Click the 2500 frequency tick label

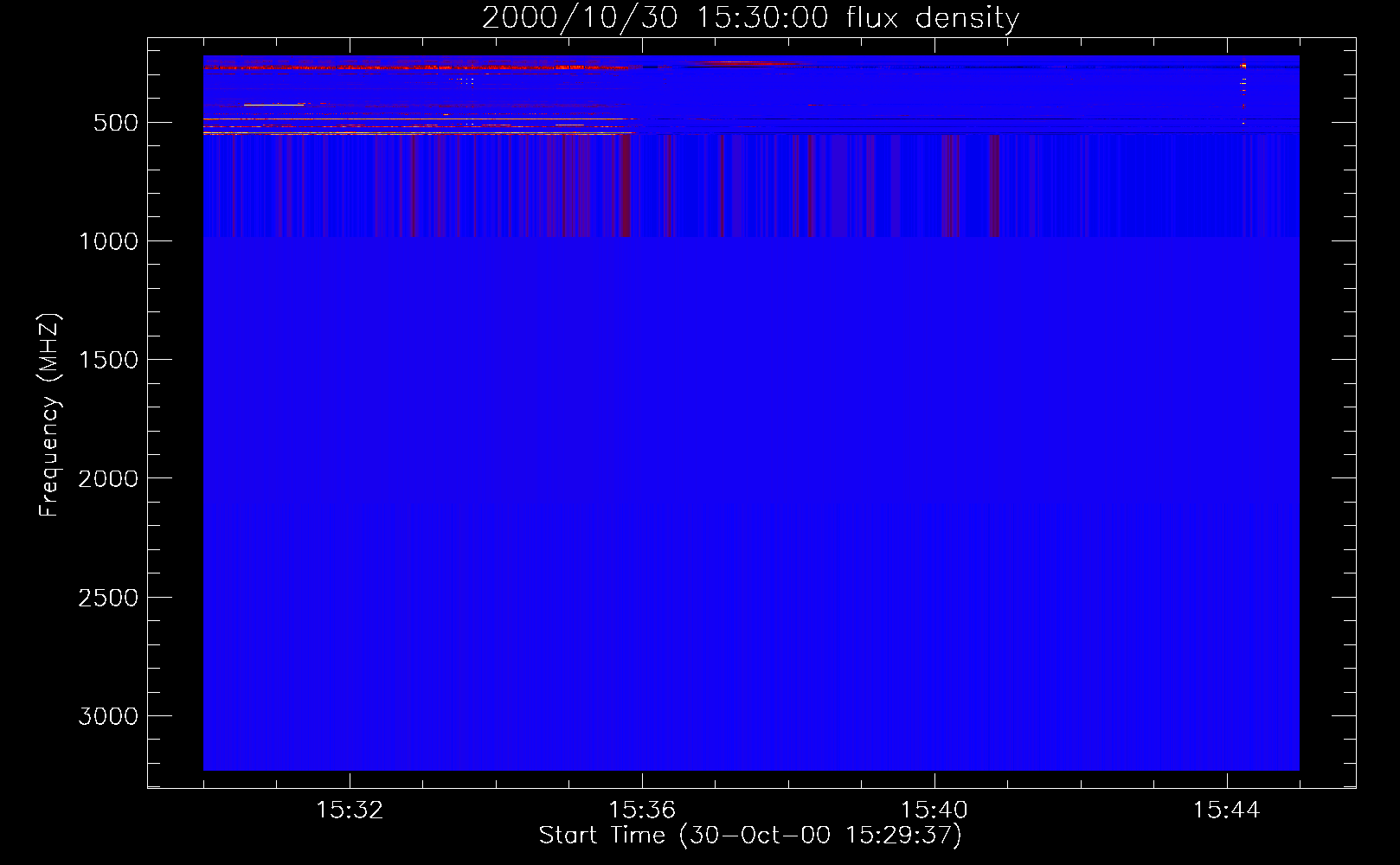pos(108,598)
